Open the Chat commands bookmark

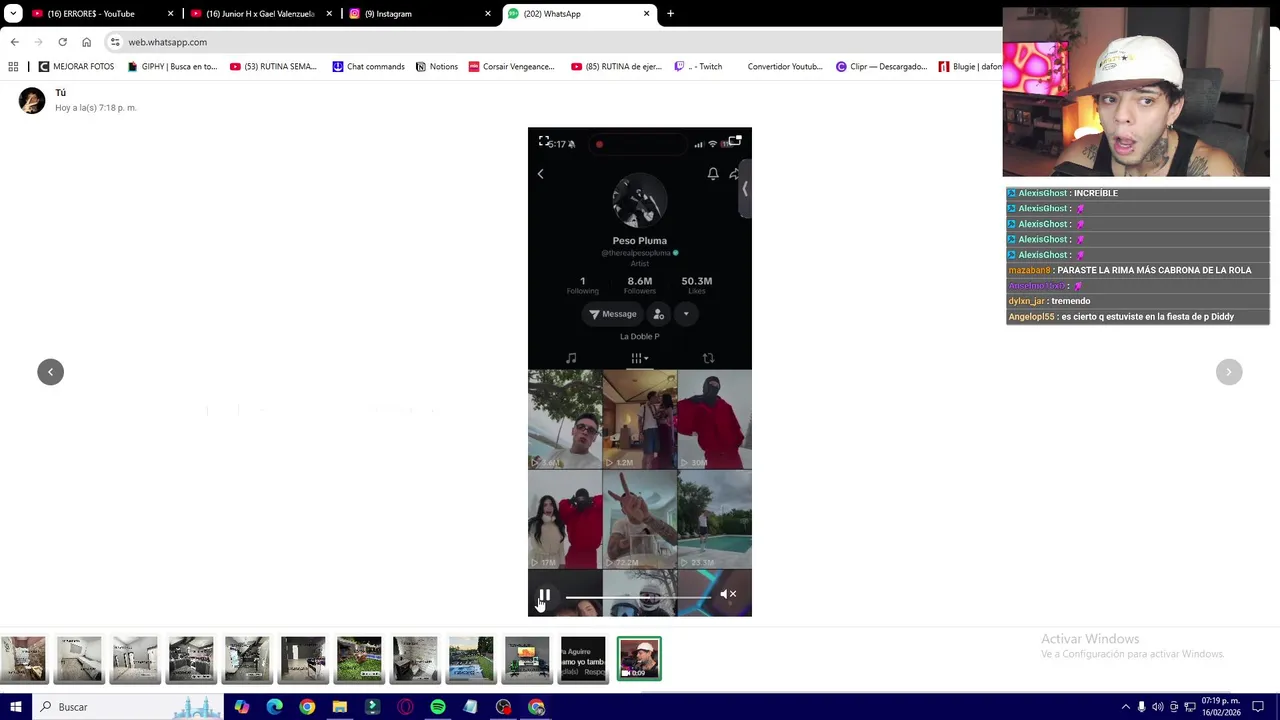tap(368, 67)
